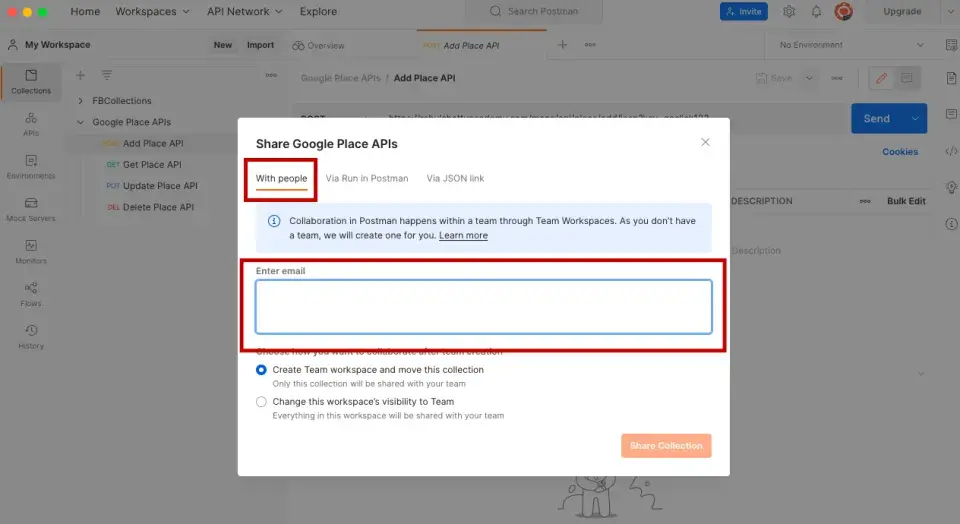The height and width of the screenshot is (524, 960).
Task: Click the Enter email input field
Action: click(x=484, y=307)
